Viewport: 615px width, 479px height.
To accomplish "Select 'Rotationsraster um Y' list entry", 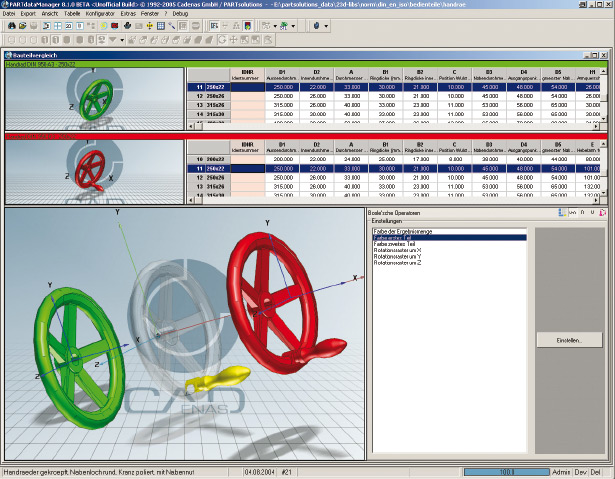I will [449, 257].
